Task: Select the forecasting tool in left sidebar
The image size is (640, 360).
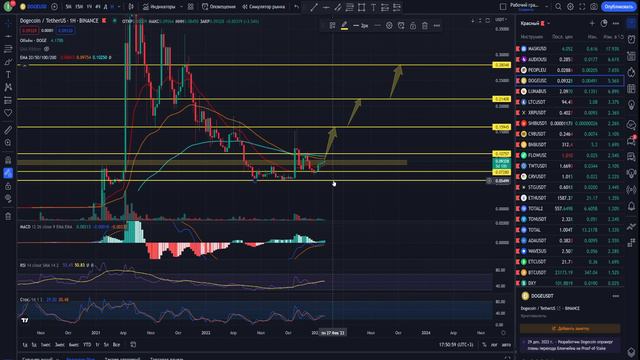Action: click(x=8, y=100)
